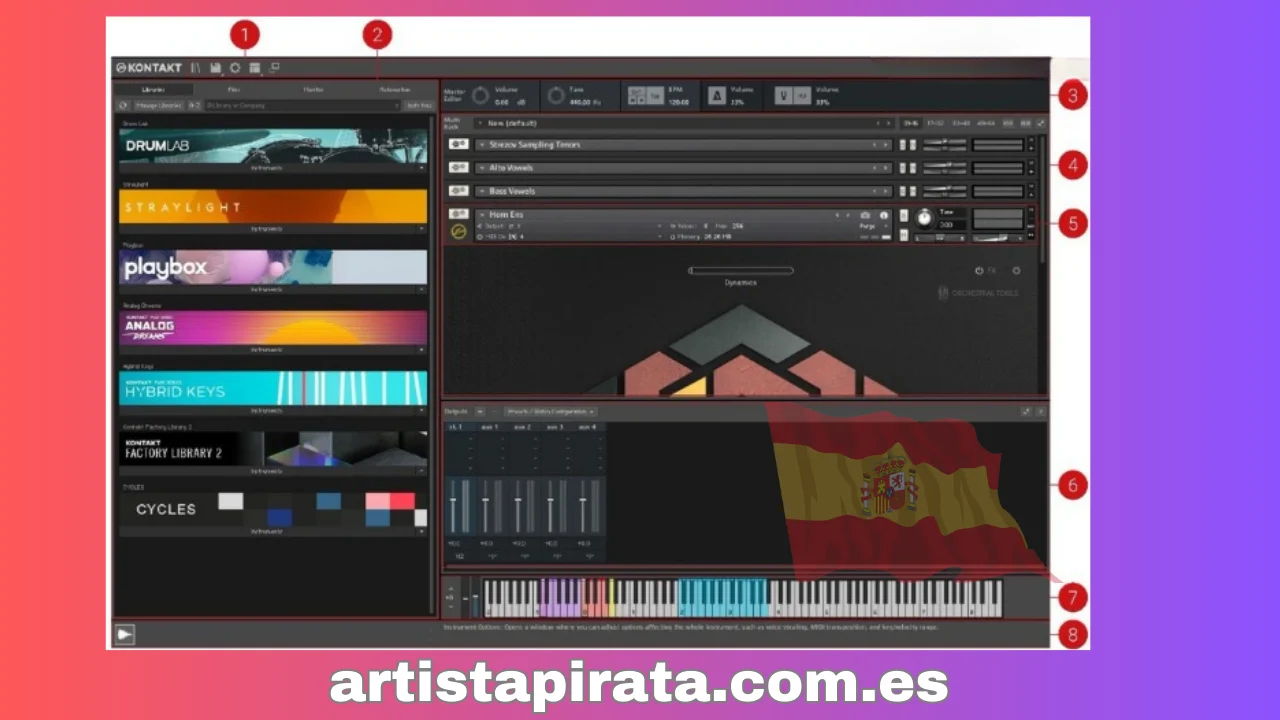Select rack page 17-32
1280x720 pixels.
pyautogui.click(x=936, y=123)
